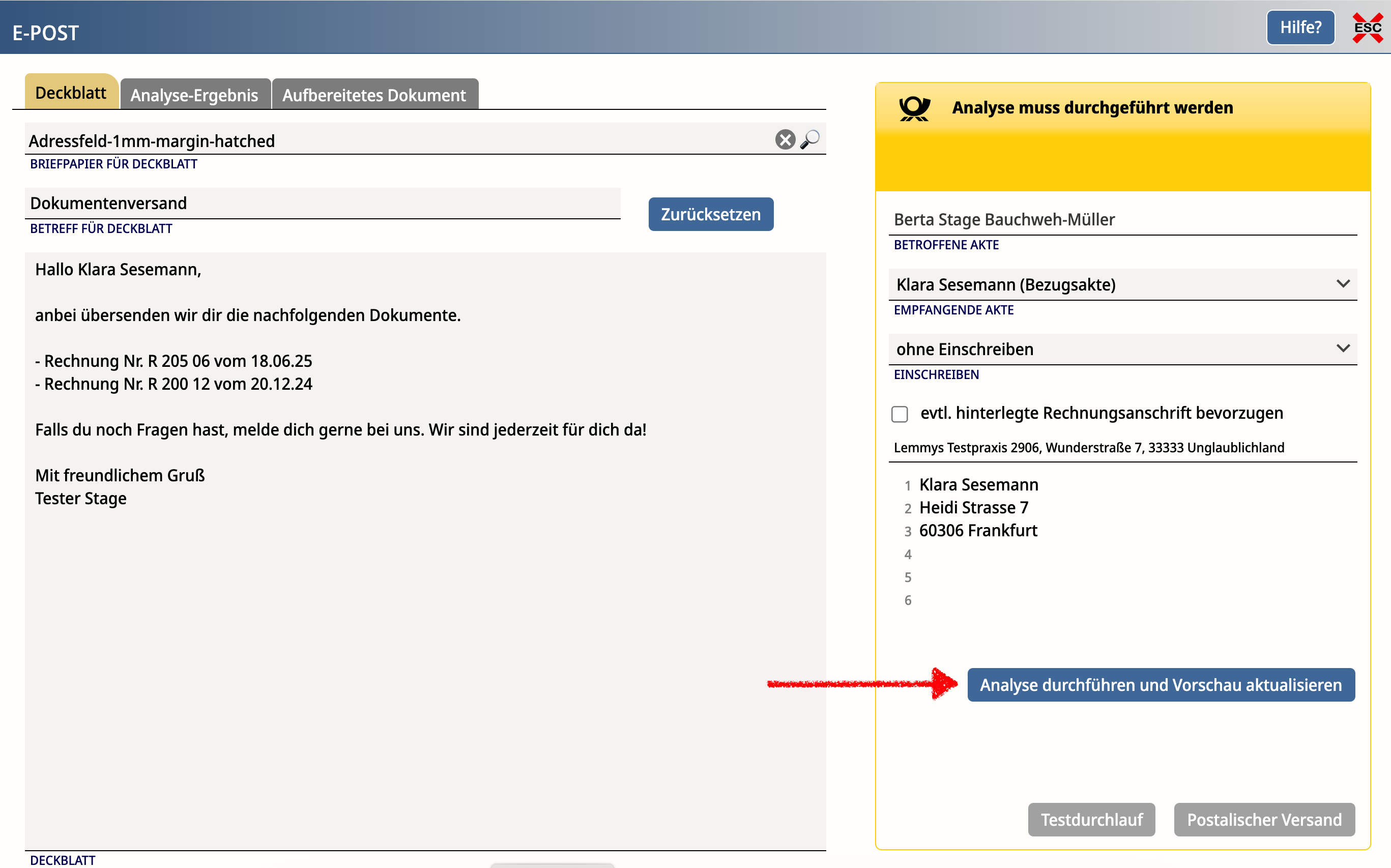Click the Postalischer Versand button

coord(1264,819)
